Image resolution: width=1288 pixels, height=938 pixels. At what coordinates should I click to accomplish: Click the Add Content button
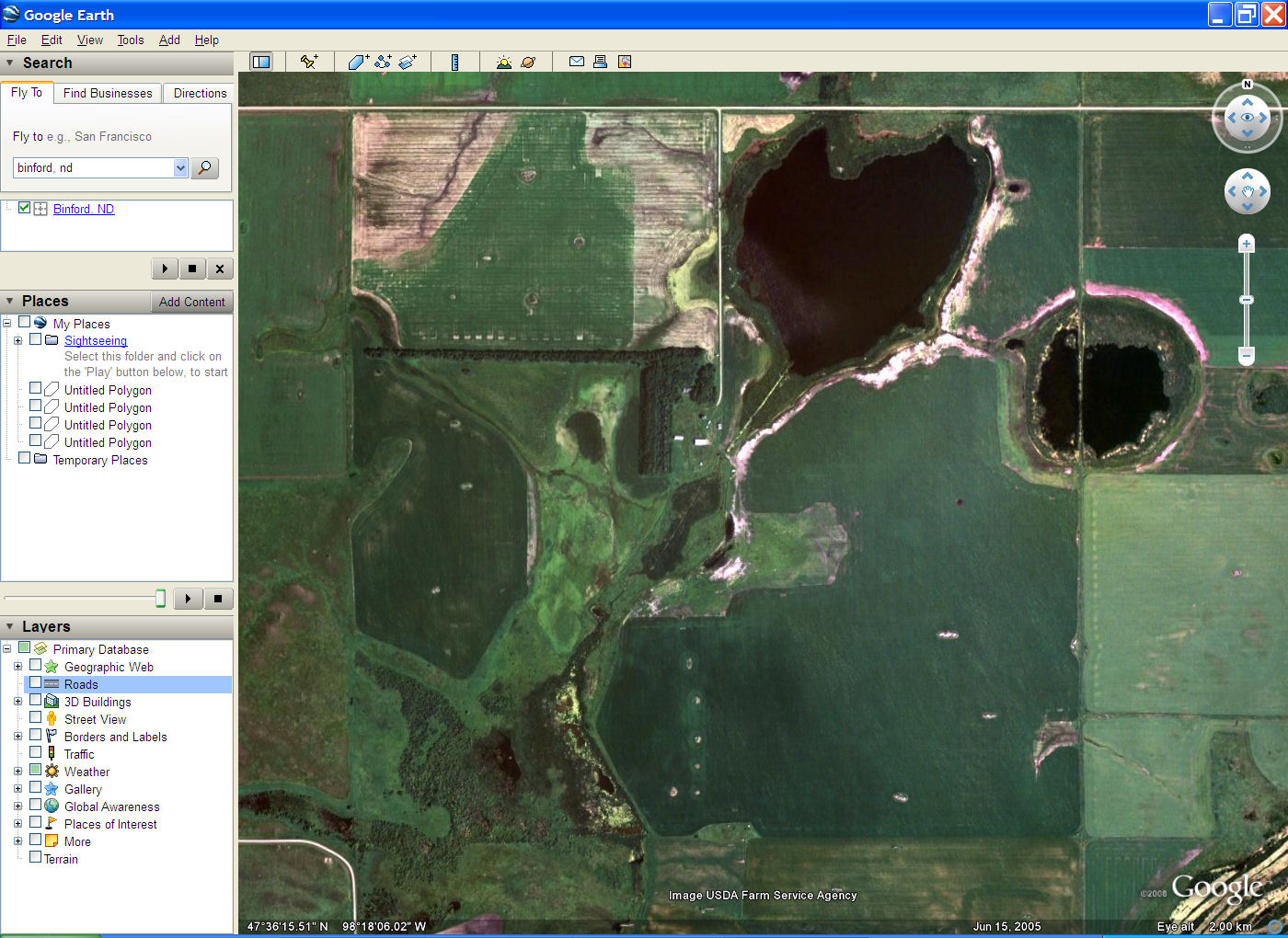tap(191, 302)
